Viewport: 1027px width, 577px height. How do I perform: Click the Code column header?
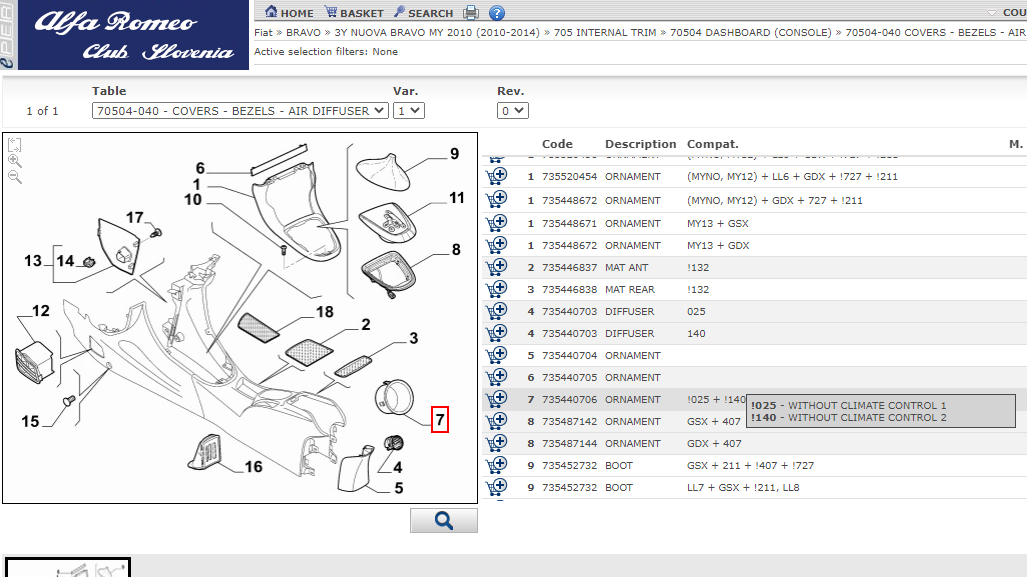tap(557, 144)
